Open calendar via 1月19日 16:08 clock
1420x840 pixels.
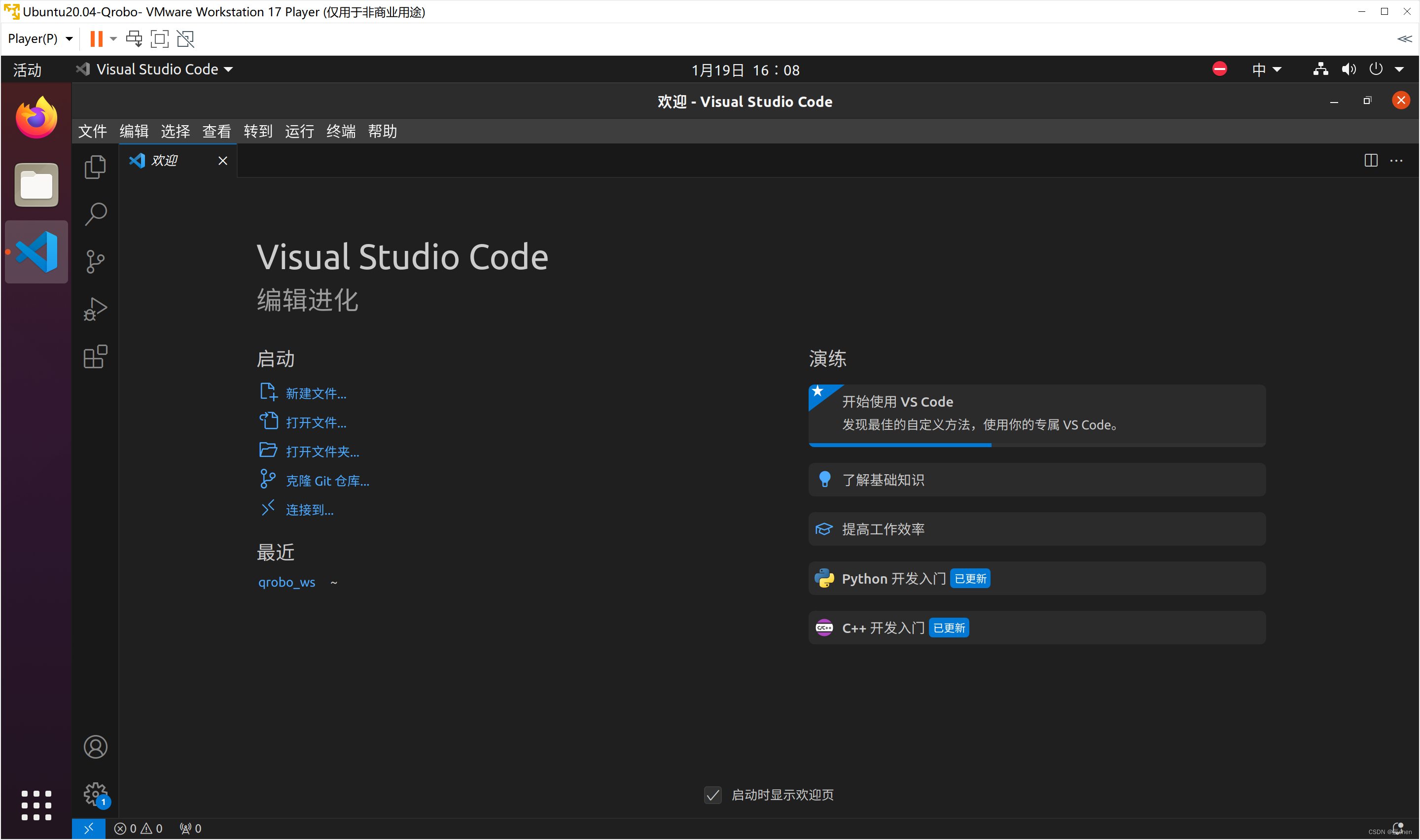click(745, 70)
